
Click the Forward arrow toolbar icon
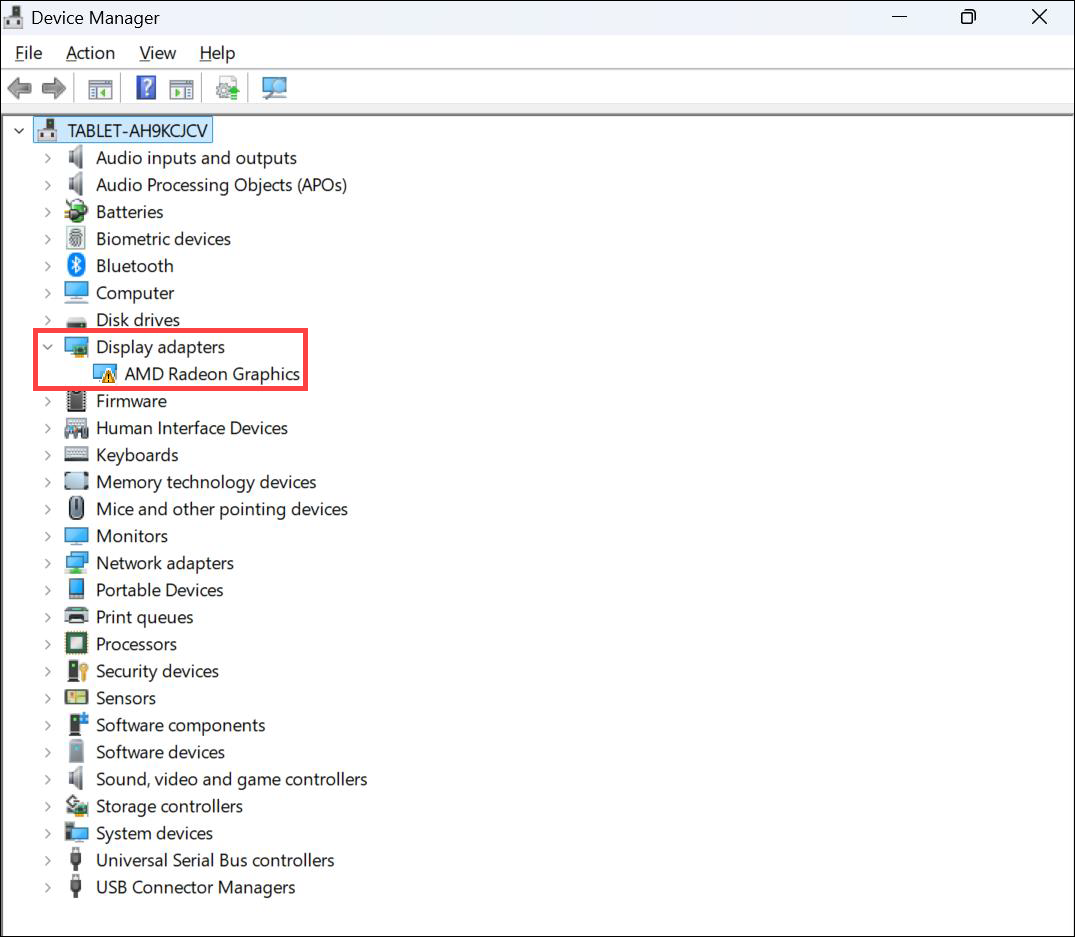pos(53,88)
